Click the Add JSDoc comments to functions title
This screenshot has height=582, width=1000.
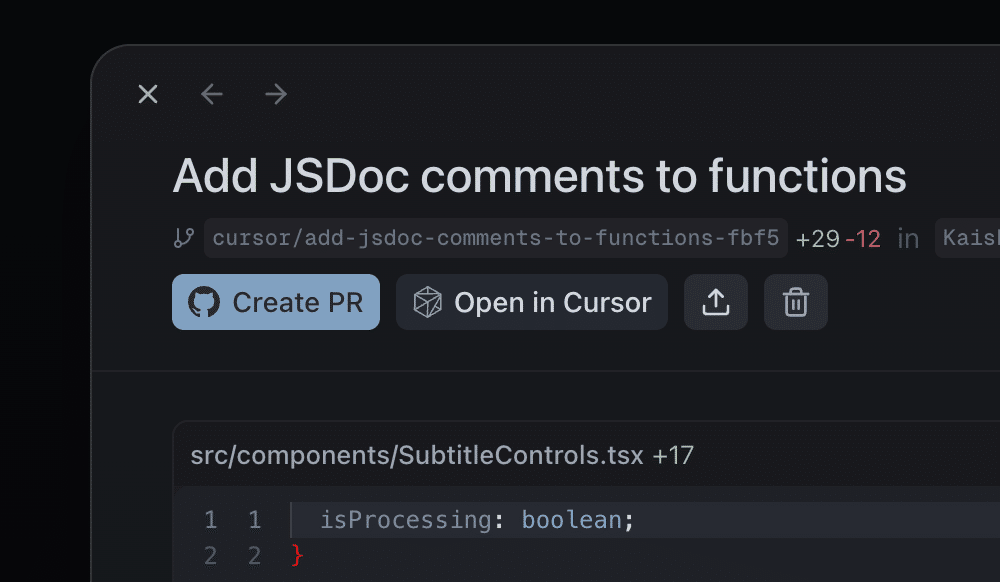(539, 176)
